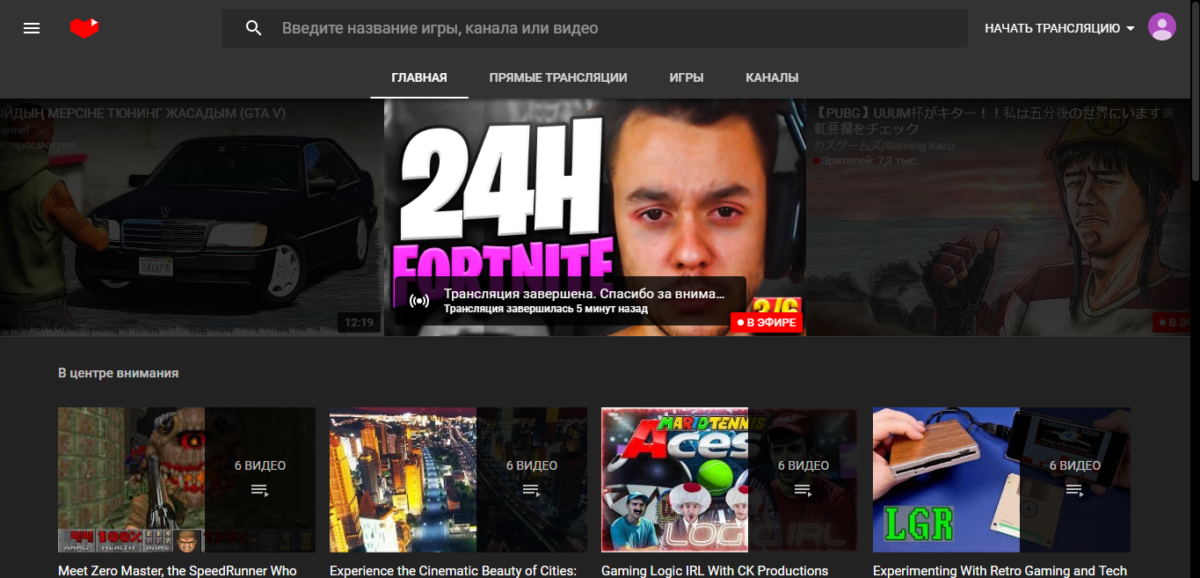Click playlist icon on LGR retro thumbnail
Viewport: 1200px width, 578px height.
1075,490
